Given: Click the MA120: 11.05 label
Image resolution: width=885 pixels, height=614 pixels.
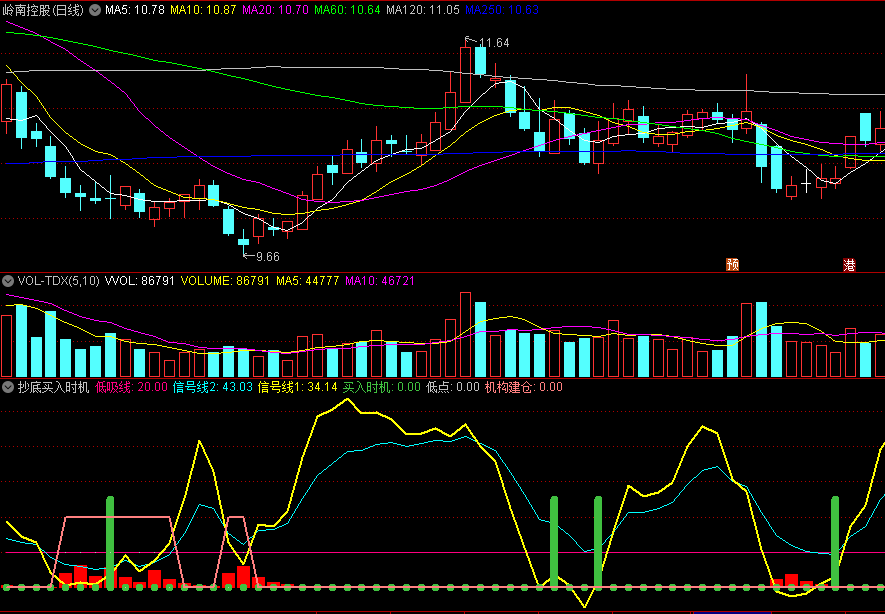Looking at the screenshot, I should pos(423,10).
